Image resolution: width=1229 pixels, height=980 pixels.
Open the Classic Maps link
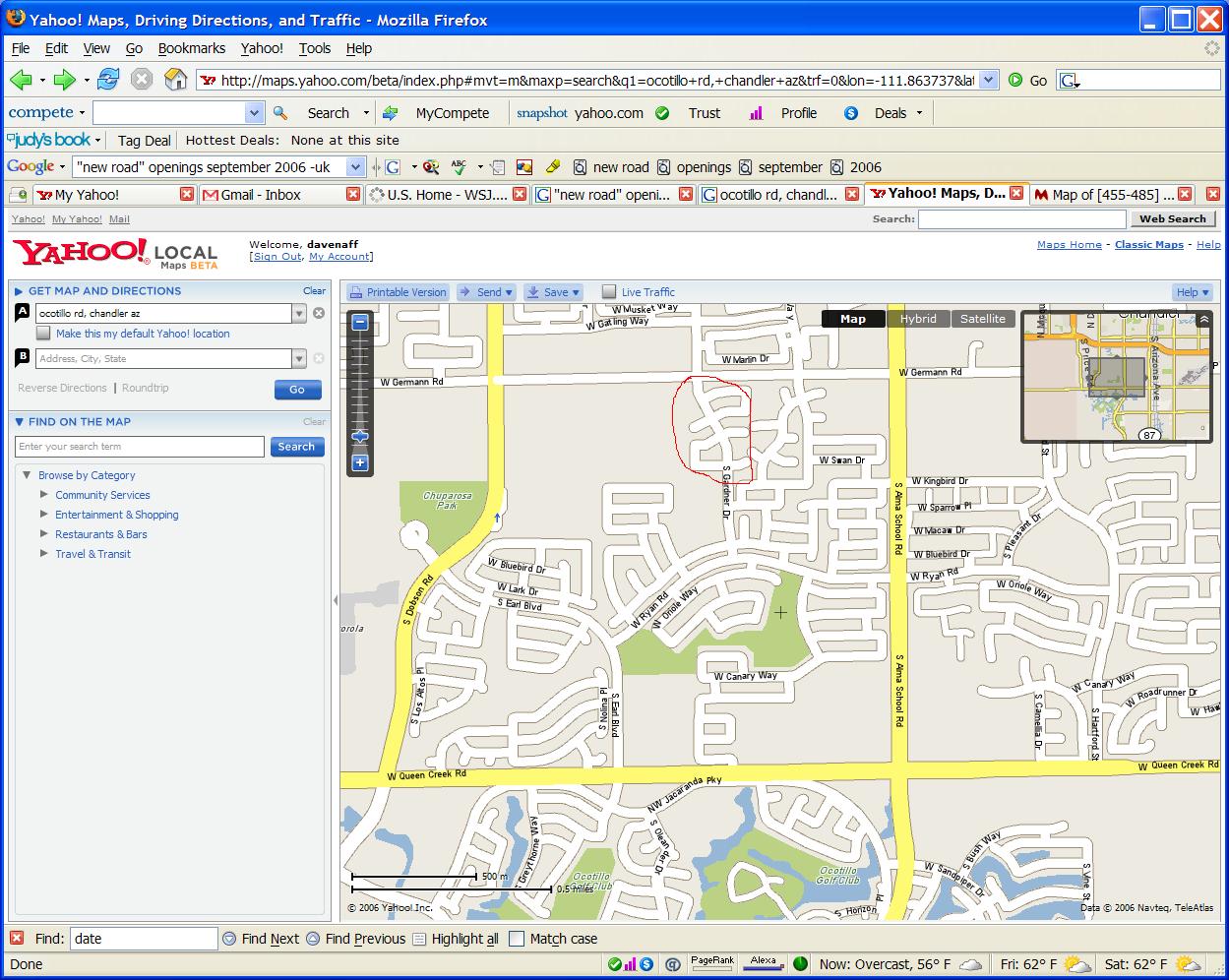click(x=1148, y=245)
